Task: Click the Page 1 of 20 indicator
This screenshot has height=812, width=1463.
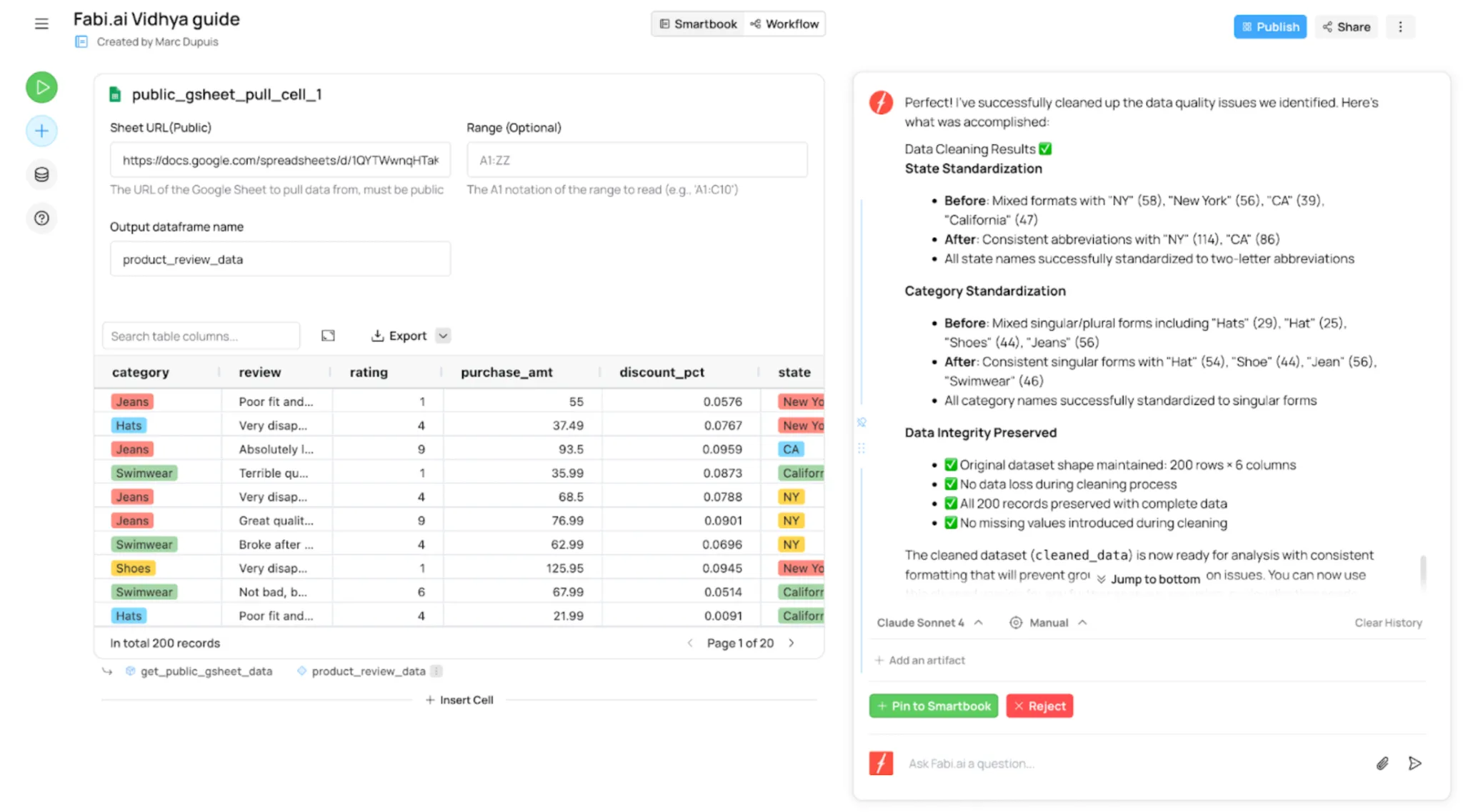Action: click(x=740, y=643)
